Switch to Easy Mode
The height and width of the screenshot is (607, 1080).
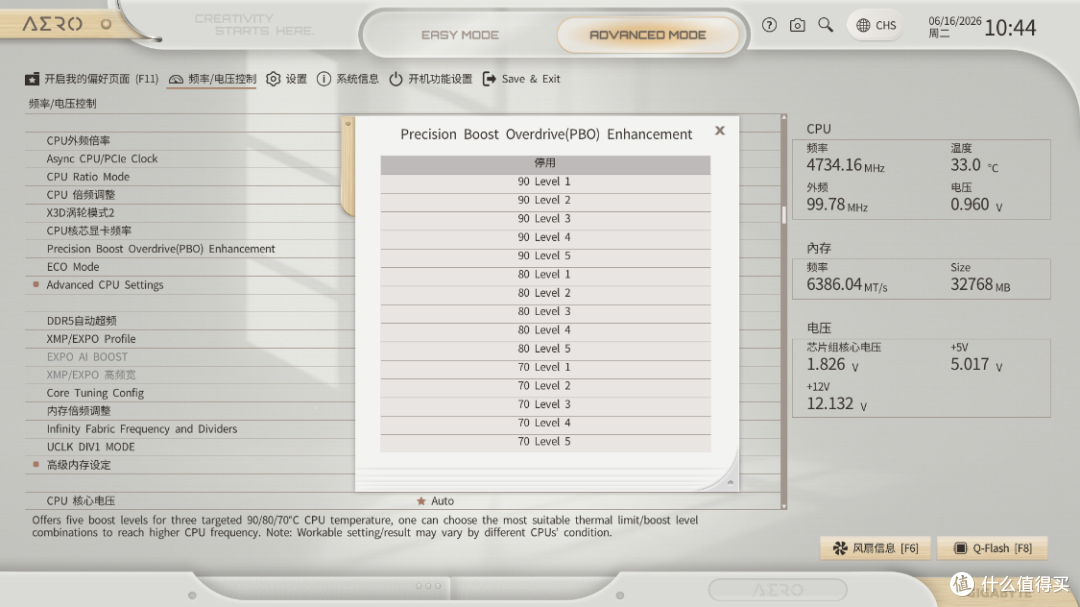coord(460,34)
